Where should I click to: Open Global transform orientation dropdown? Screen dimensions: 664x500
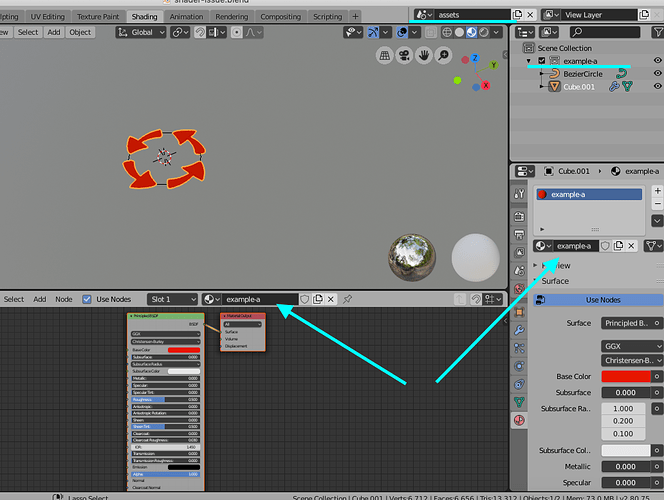click(x=141, y=33)
